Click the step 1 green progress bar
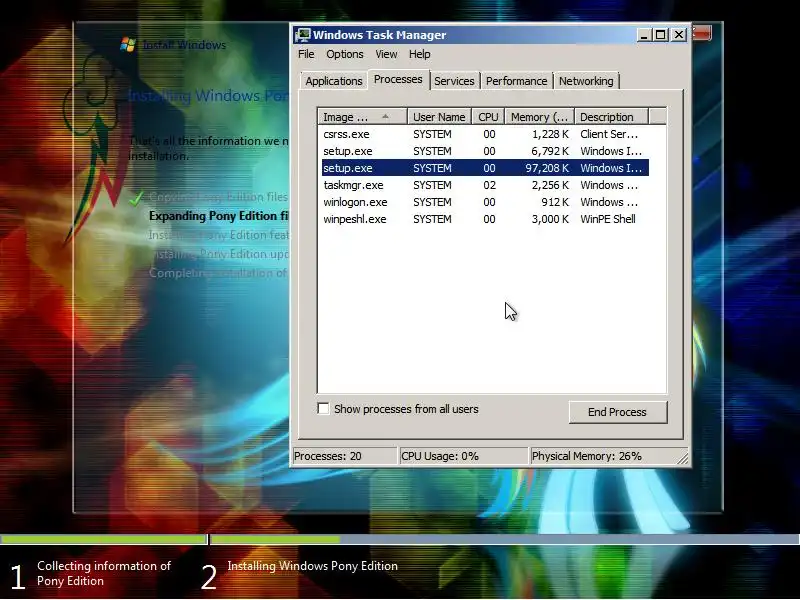This screenshot has width=800, height=600. pos(103,539)
